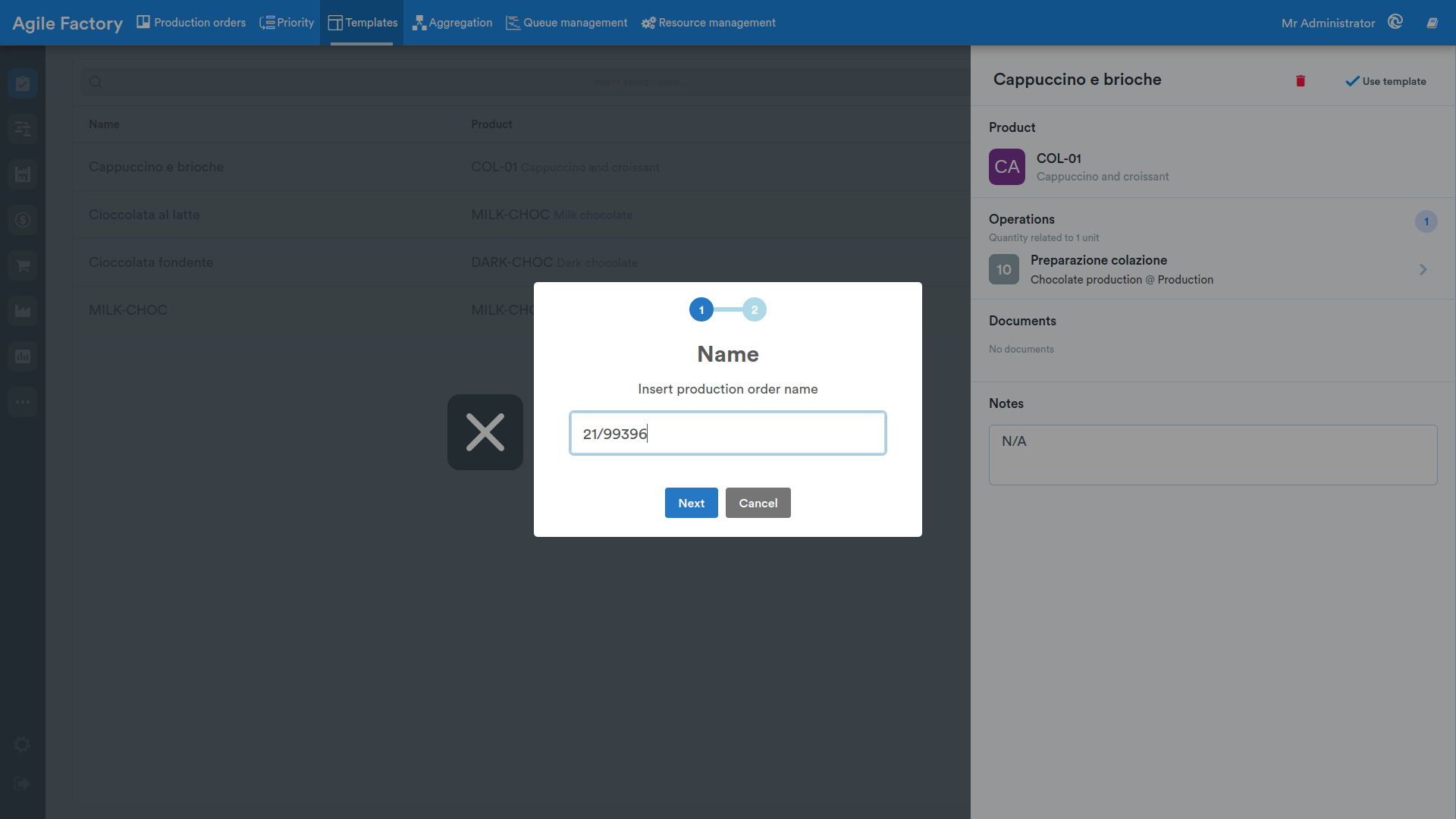Open sliders icon in left sidebar
This screenshot has height=819, width=1456.
23,129
